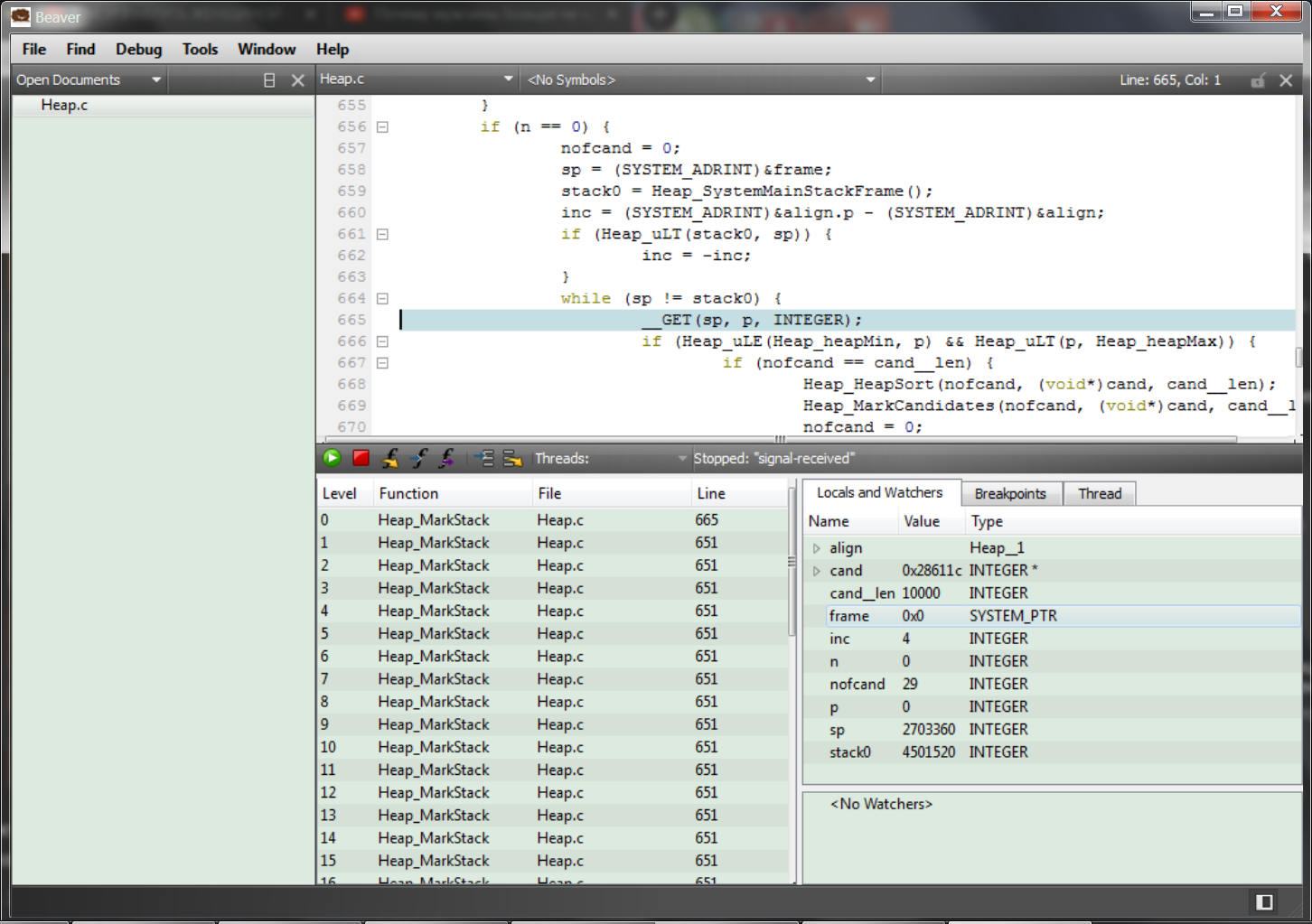Viewport: 1312px width, 924px height.
Task: Collapse the while loop fold at line 664
Action: tap(382, 299)
